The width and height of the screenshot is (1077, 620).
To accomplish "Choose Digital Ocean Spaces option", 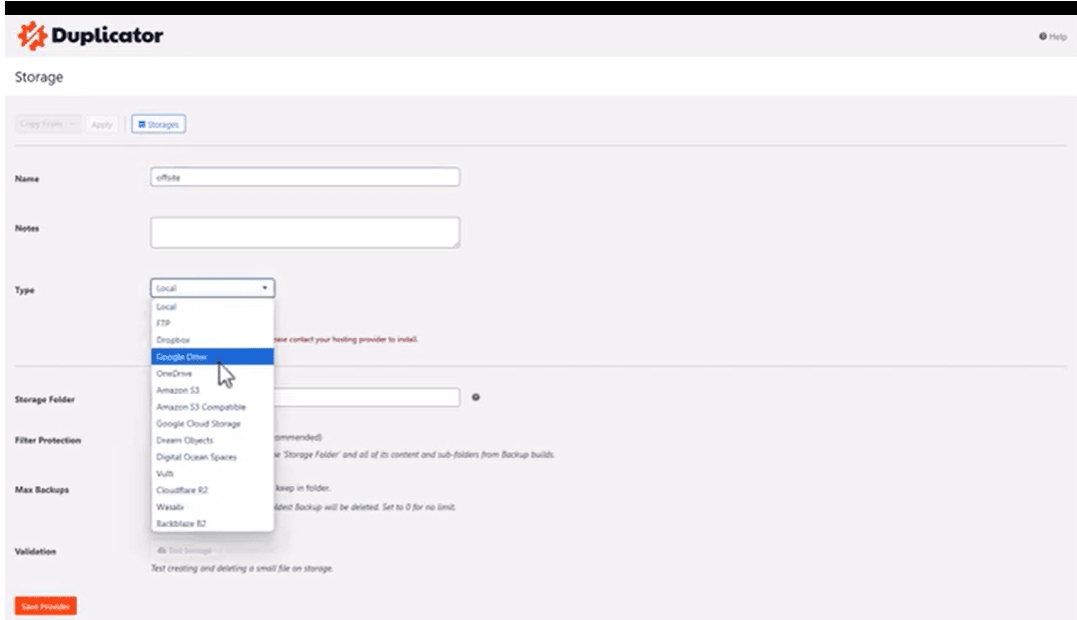I will (196, 457).
